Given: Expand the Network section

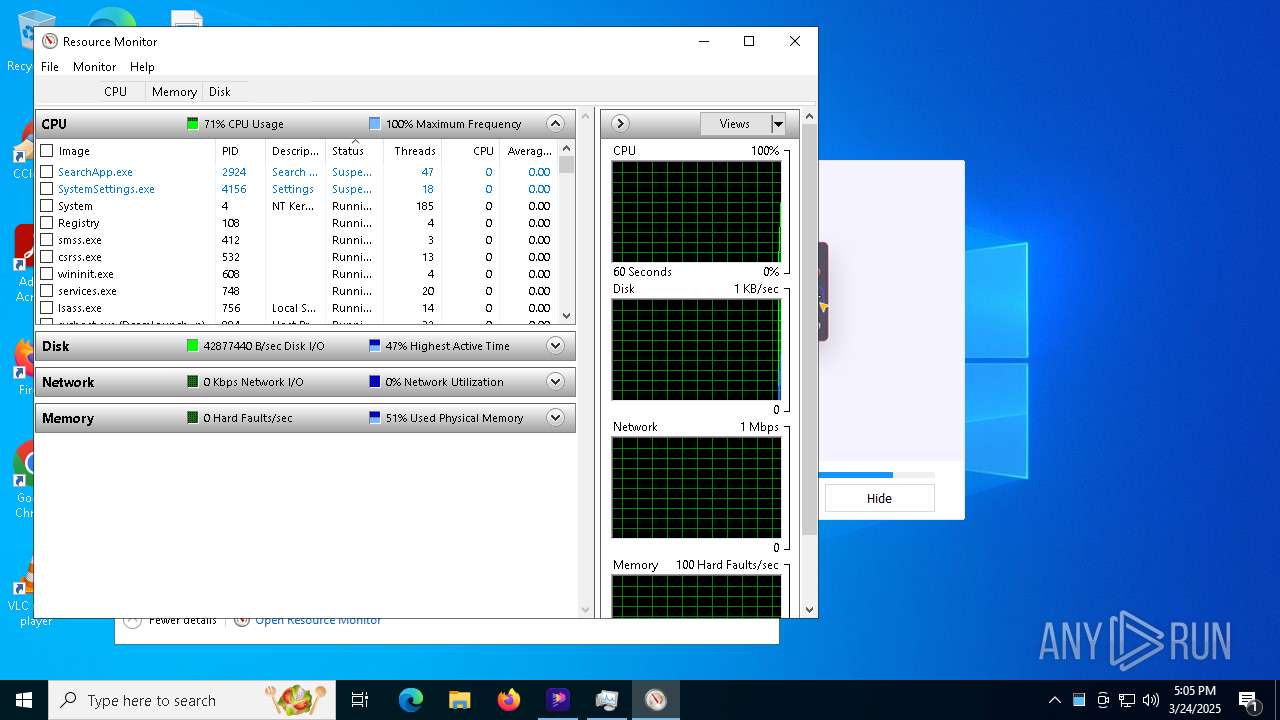Looking at the screenshot, I should click(556, 382).
